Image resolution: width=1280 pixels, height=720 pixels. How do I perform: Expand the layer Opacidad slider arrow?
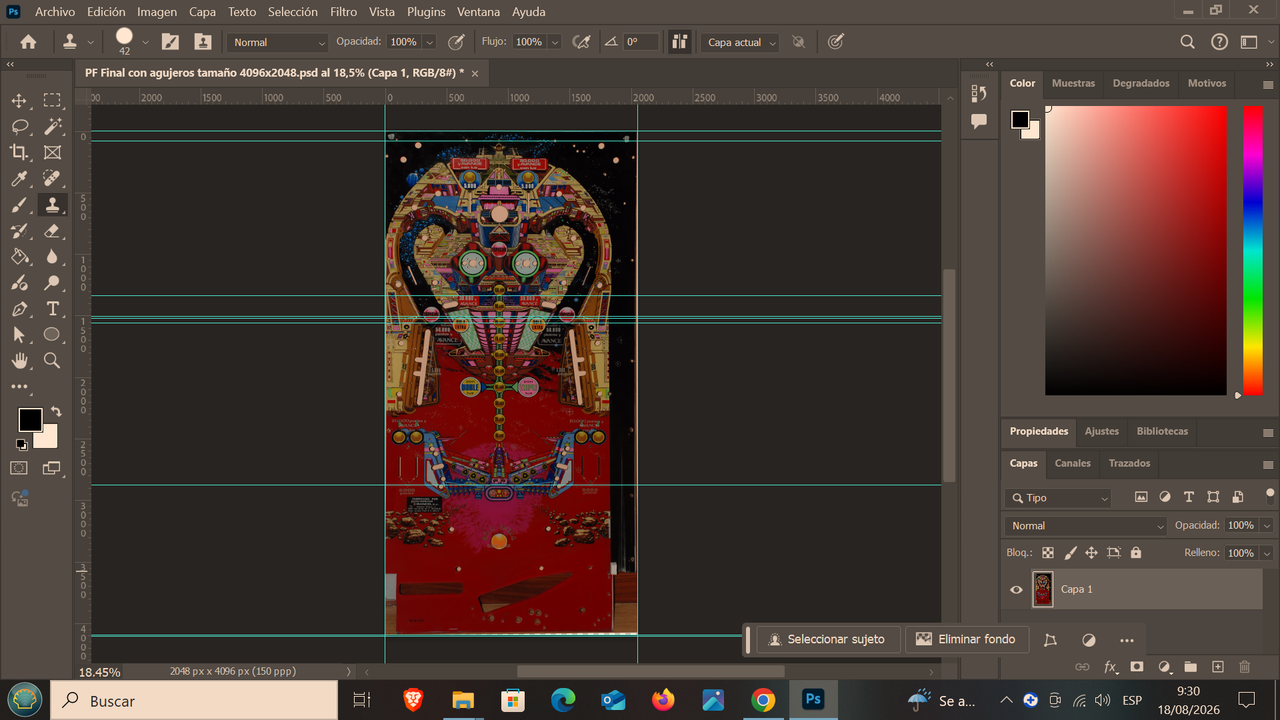click(x=1267, y=526)
